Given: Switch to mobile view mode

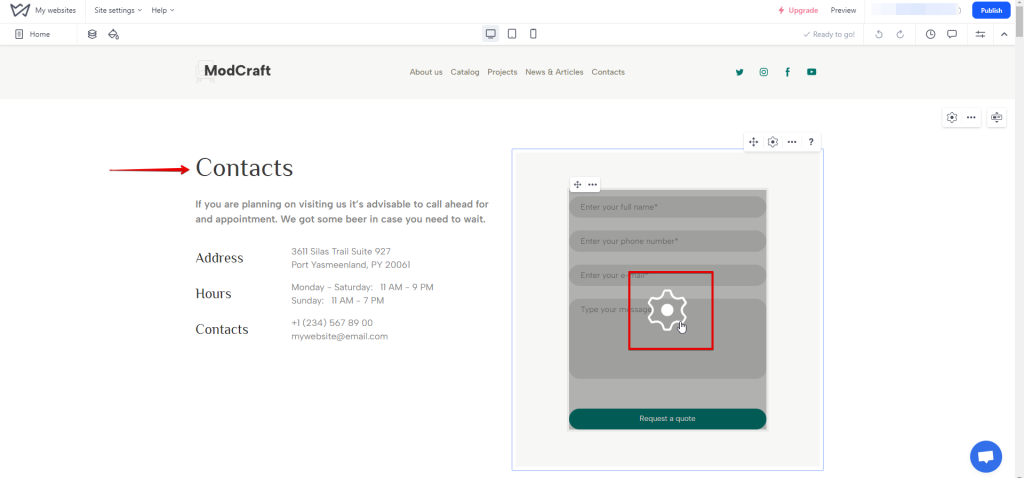Looking at the screenshot, I should pyautogui.click(x=533, y=34).
